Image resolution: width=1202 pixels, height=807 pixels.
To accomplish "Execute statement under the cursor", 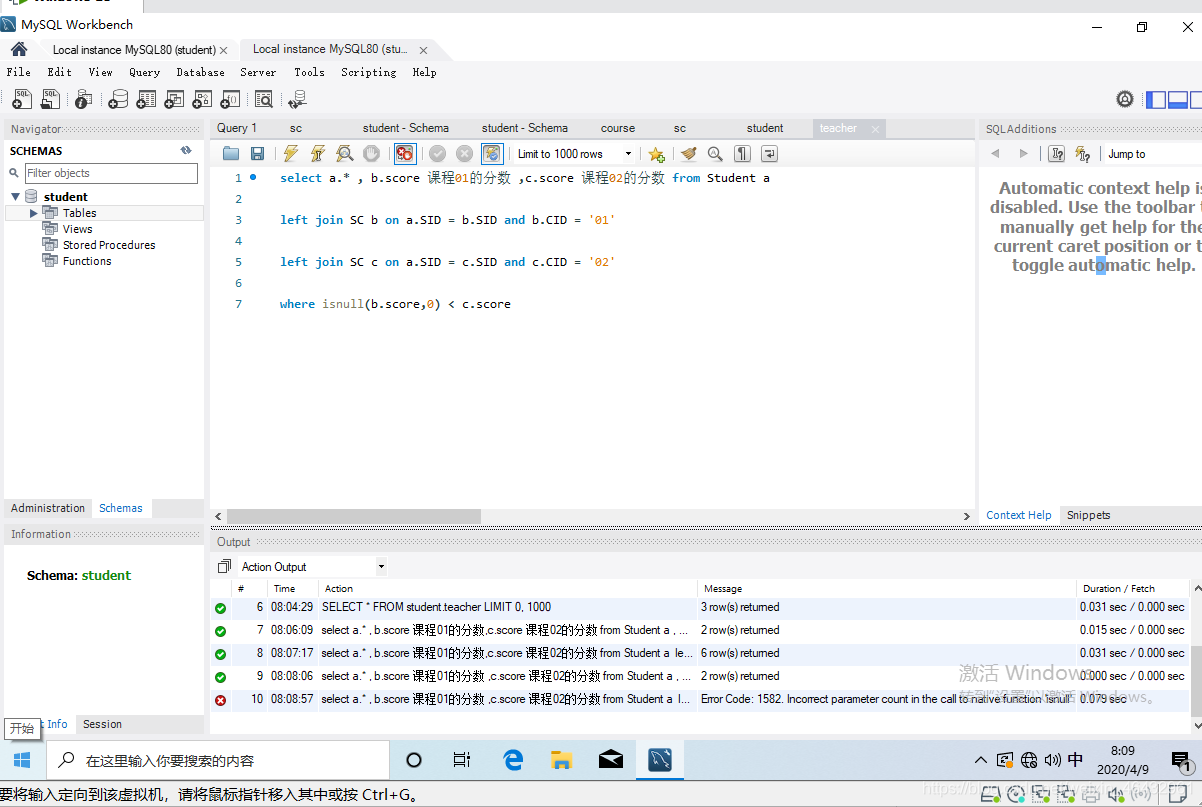I will [x=317, y=154].
